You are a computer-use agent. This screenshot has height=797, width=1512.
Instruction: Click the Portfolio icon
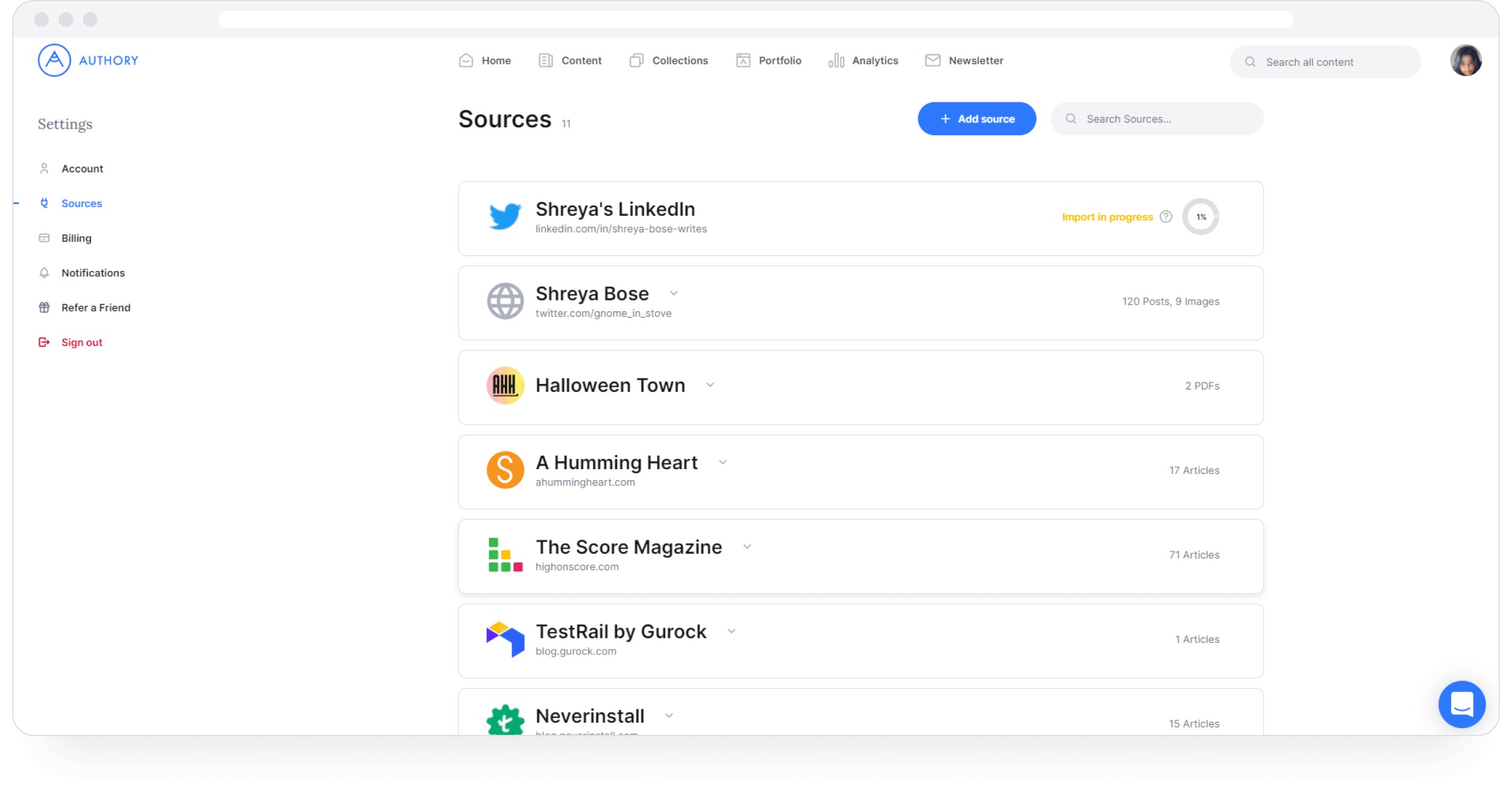point(743,60)
